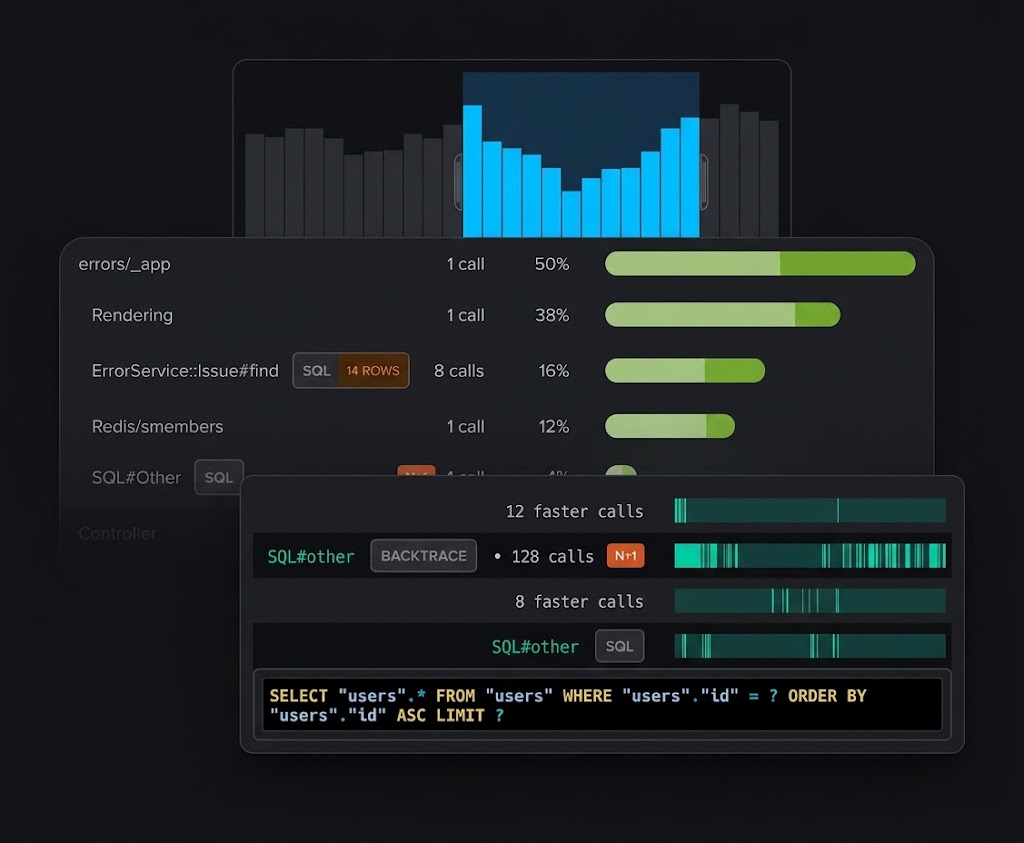
Task: Click the 8 calls count for ErrorService::Issue#find
Action: [x=459, y=371]
